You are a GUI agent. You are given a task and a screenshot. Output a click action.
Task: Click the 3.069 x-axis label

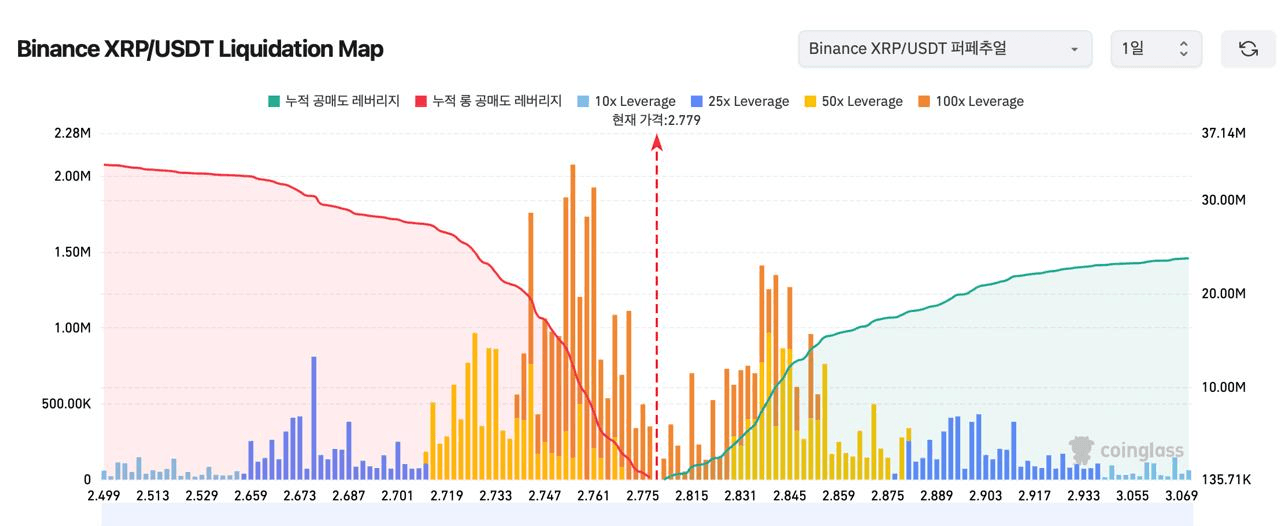1182,495
